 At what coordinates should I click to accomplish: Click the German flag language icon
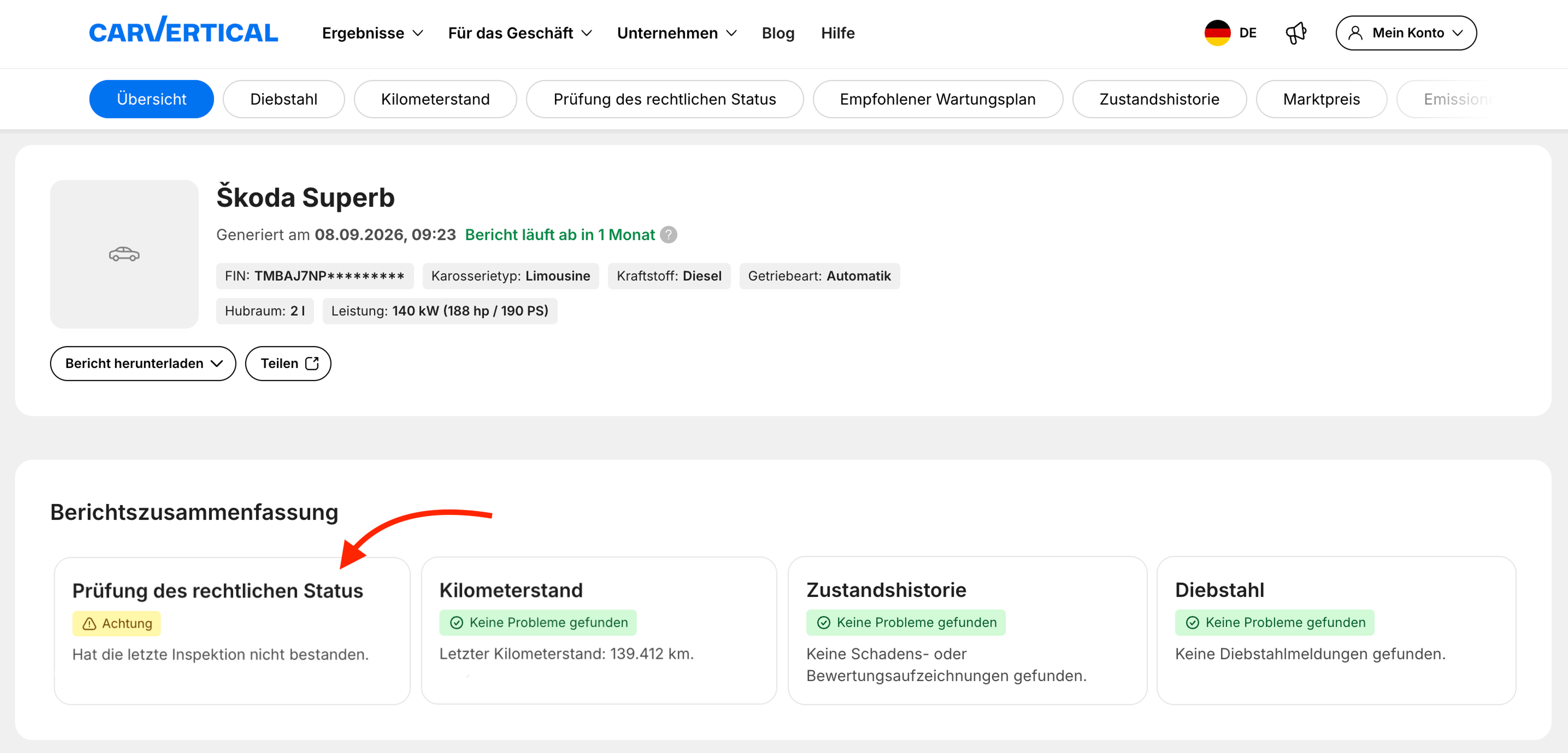[x=1217, y=33]
